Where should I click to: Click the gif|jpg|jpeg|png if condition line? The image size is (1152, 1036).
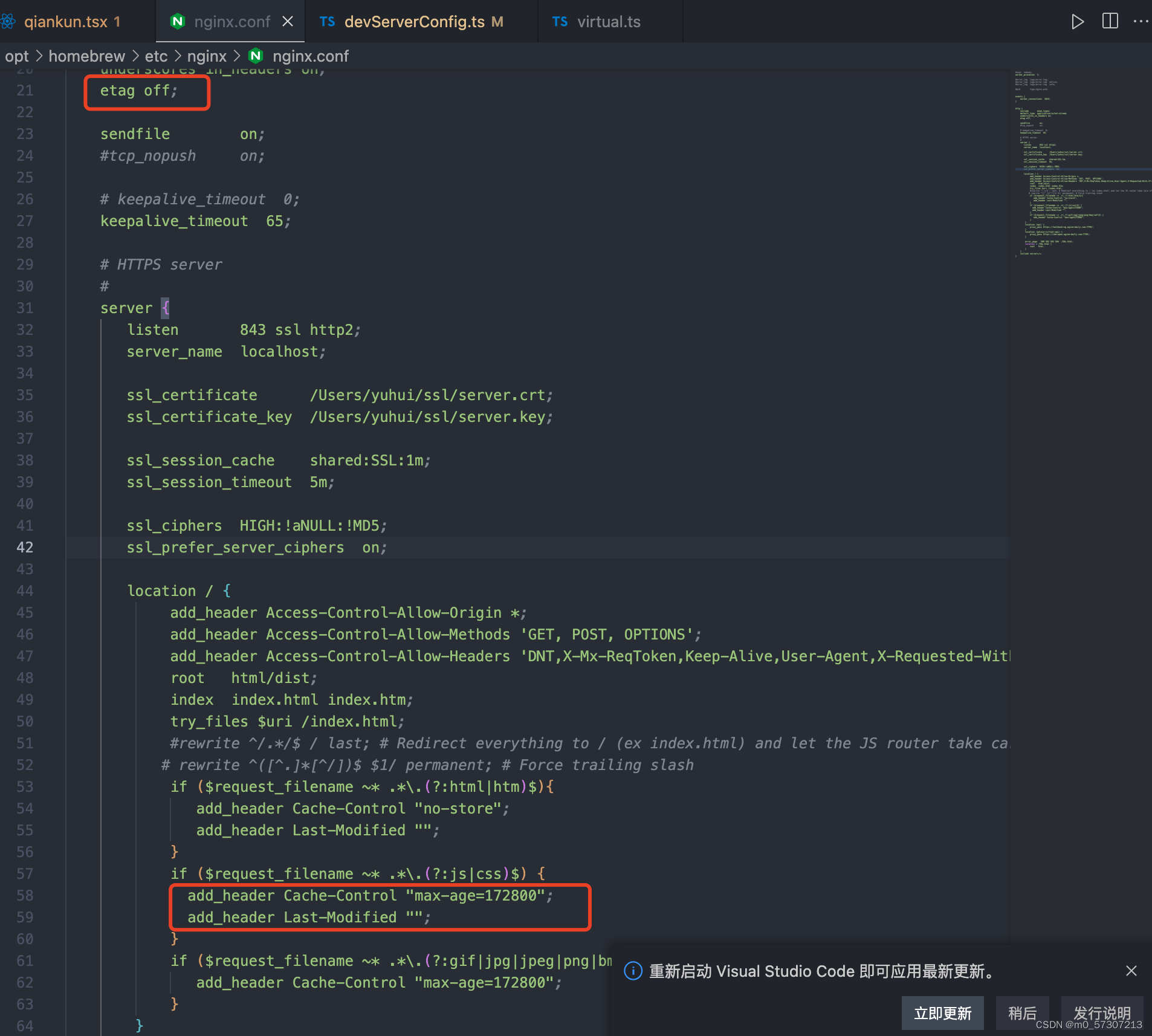[x=391, y=961]
